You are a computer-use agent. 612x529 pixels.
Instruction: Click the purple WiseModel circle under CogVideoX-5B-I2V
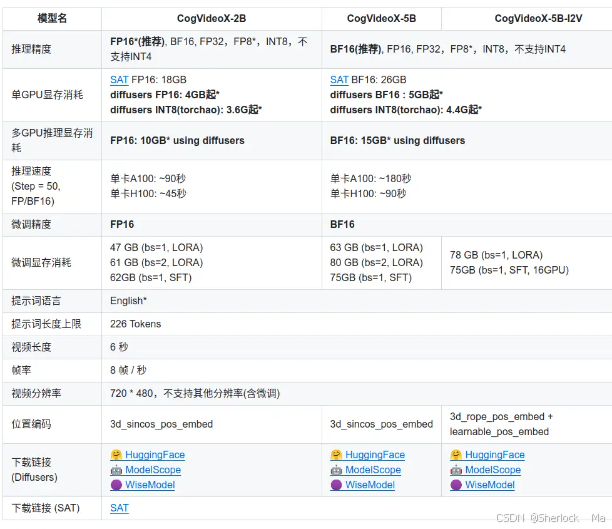click(456, 485)
